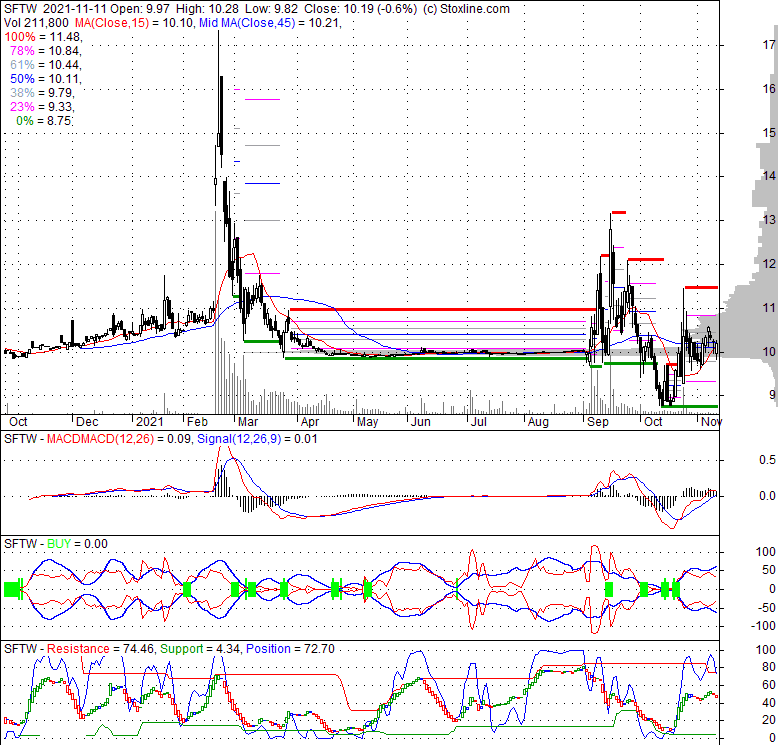The width and height of the screenshot is (780, 745).
Task: Click the 23% = 9.33 Fibonacci level
Action: pyautogui.click(x=42, y=106)
